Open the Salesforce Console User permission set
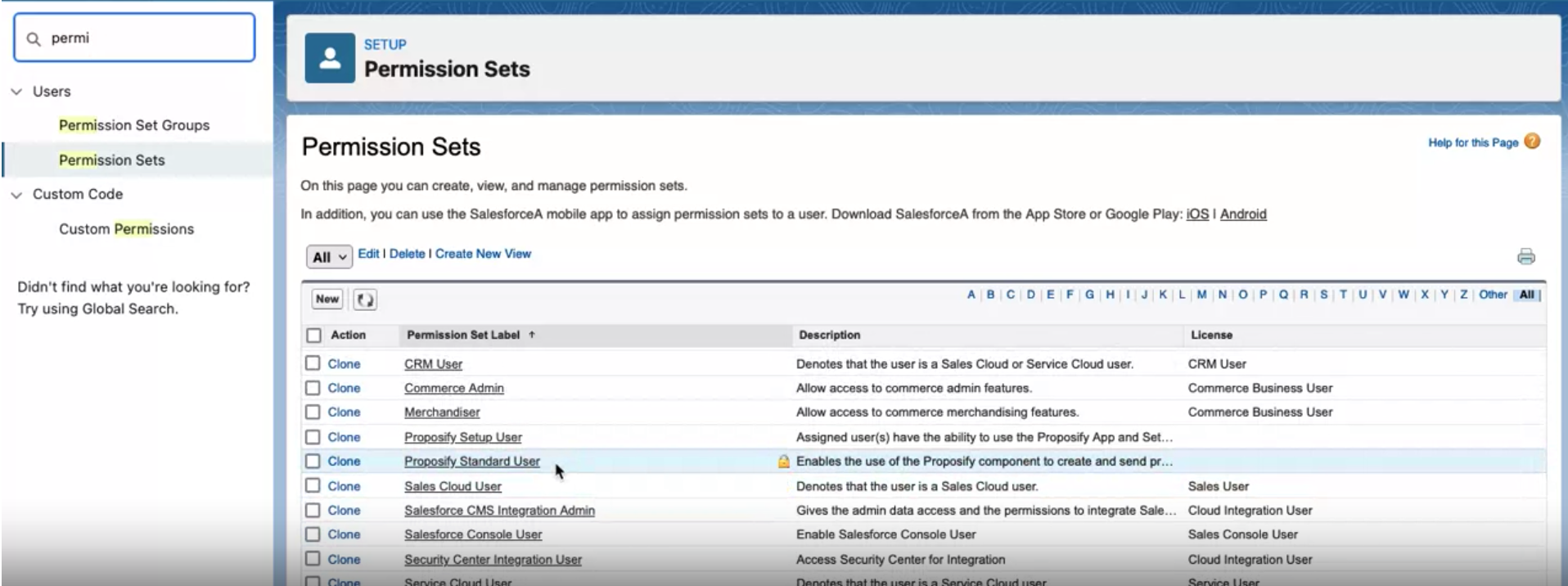 [x=473, y=534]
